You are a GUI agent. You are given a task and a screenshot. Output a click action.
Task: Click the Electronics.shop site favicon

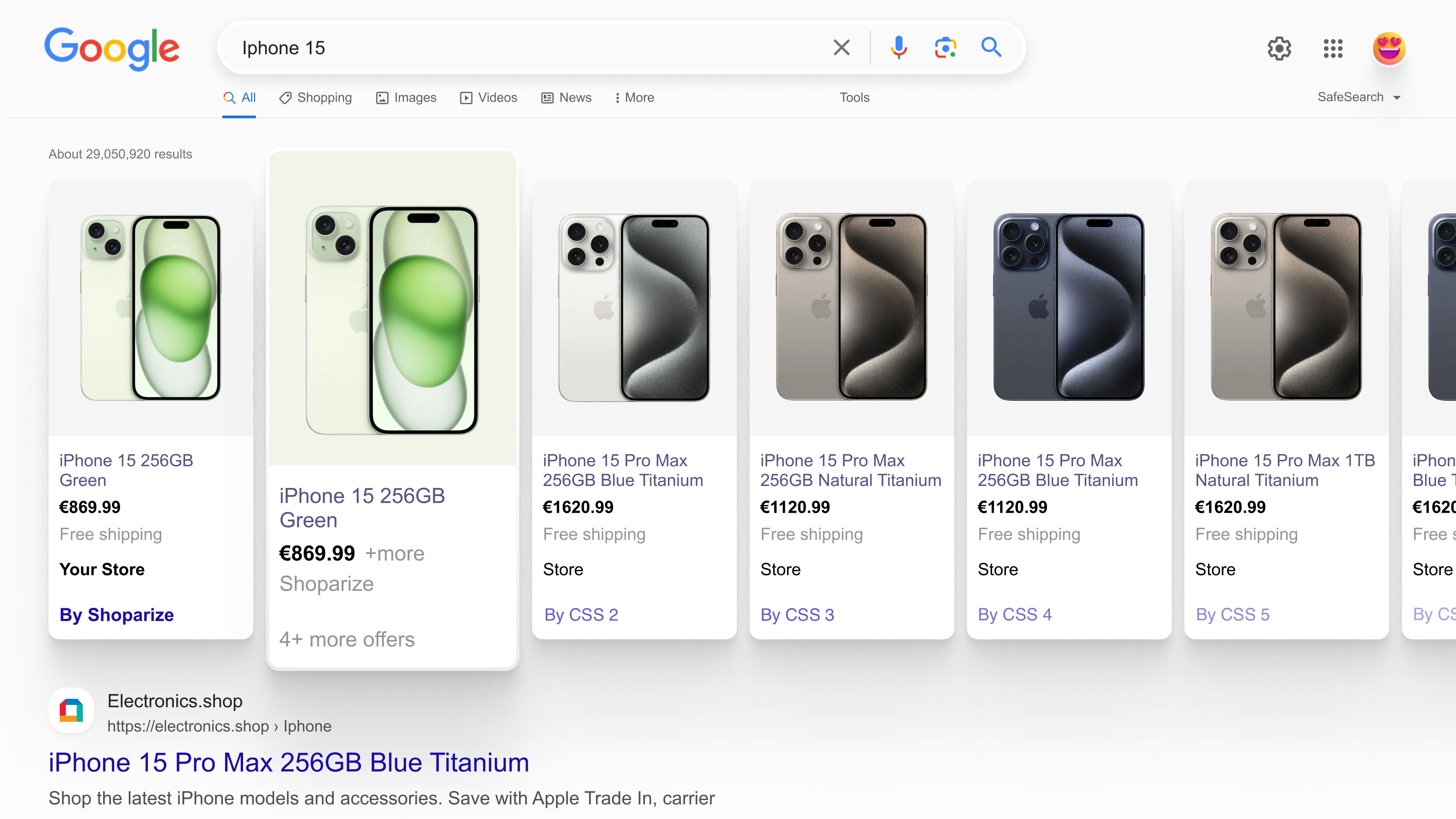71,711
